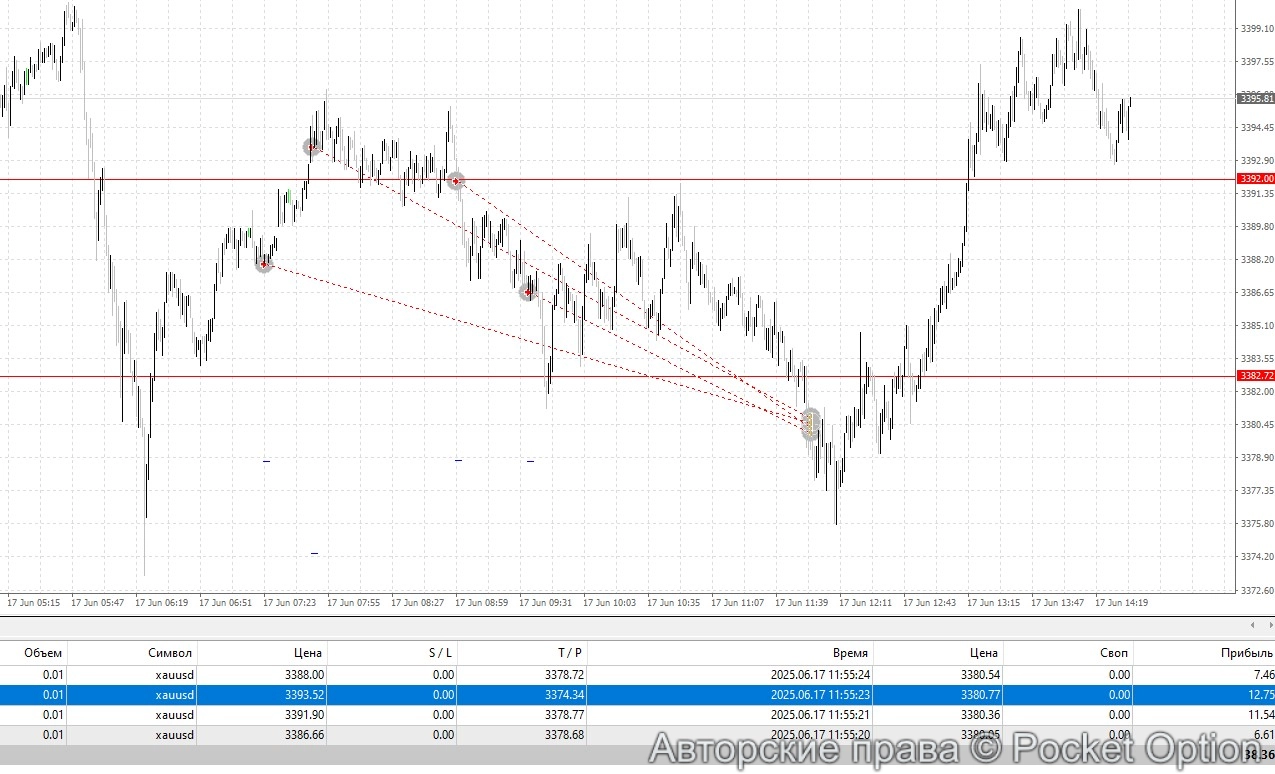Select the sell entry marker near 07:23 peak
This screenshot has height=774, width=1275.
point(310,146)
